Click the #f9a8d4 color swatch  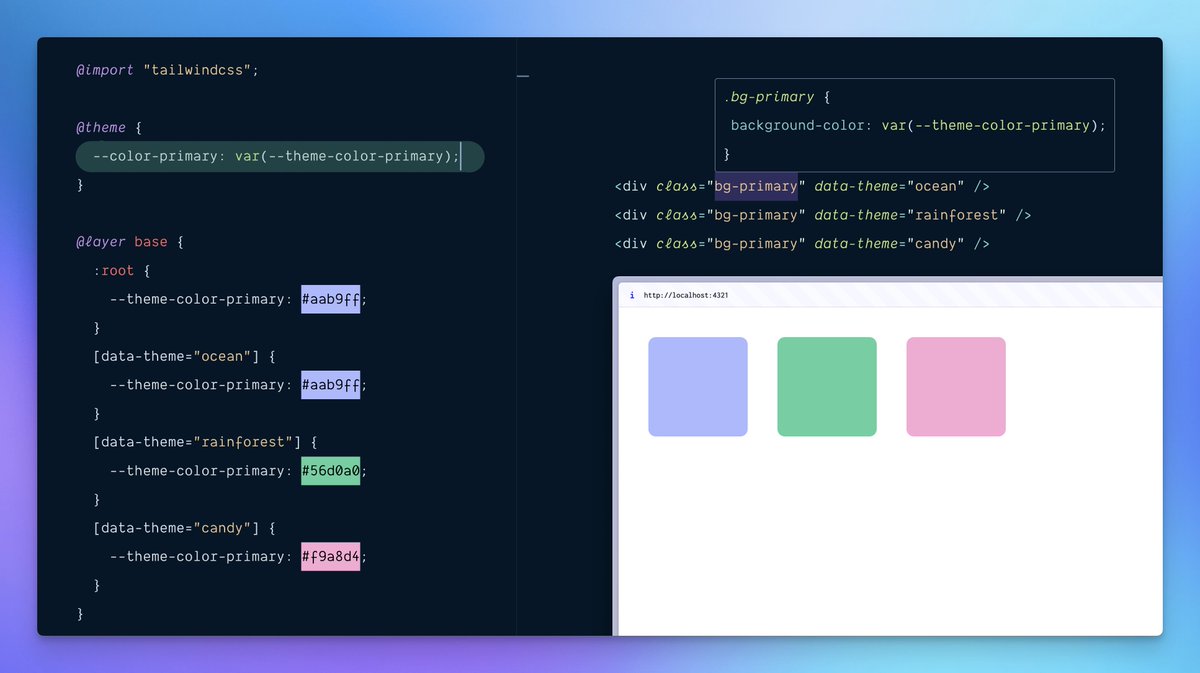tap(330, 557)
